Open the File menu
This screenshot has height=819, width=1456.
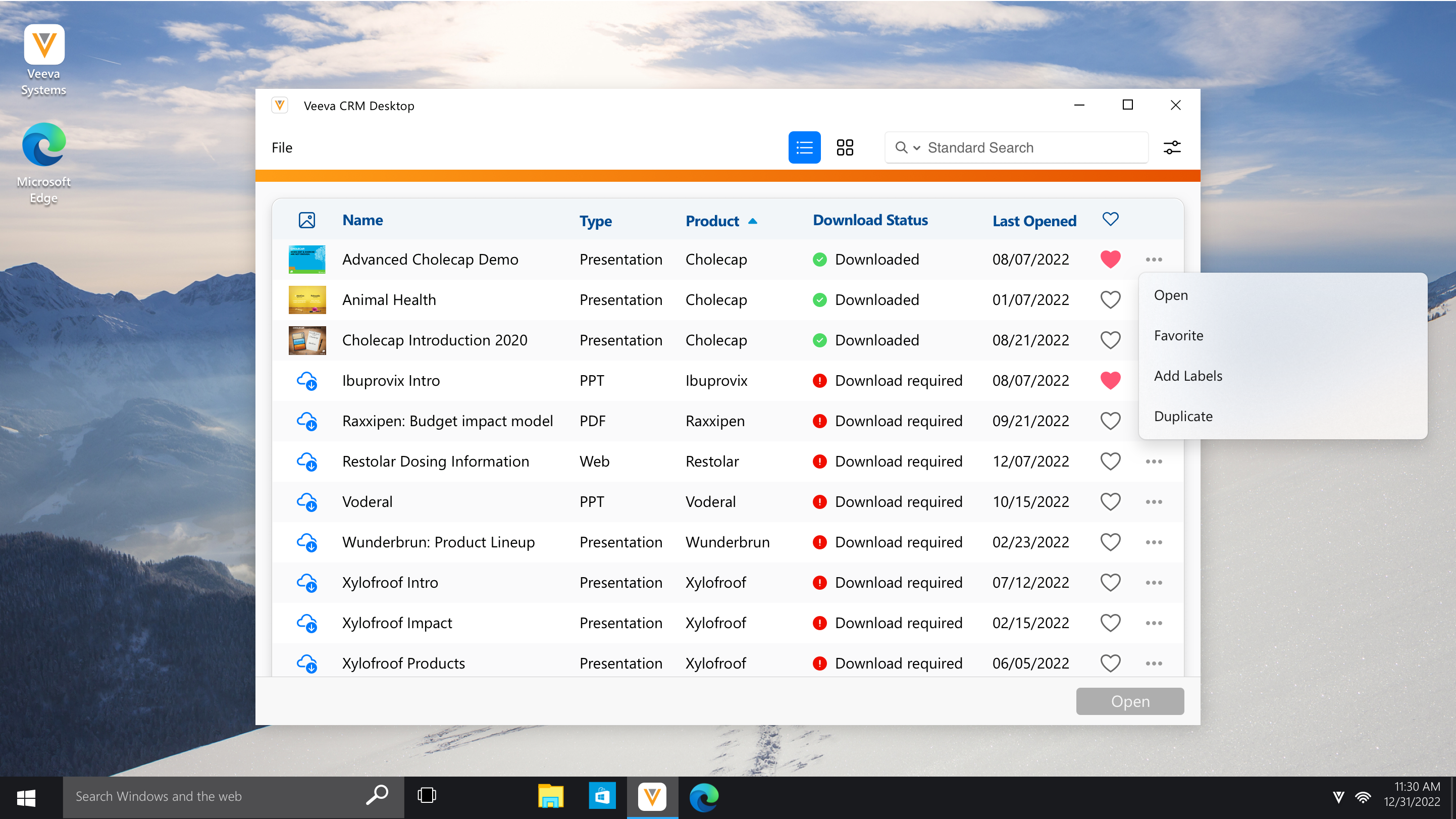tap(282, 147)
